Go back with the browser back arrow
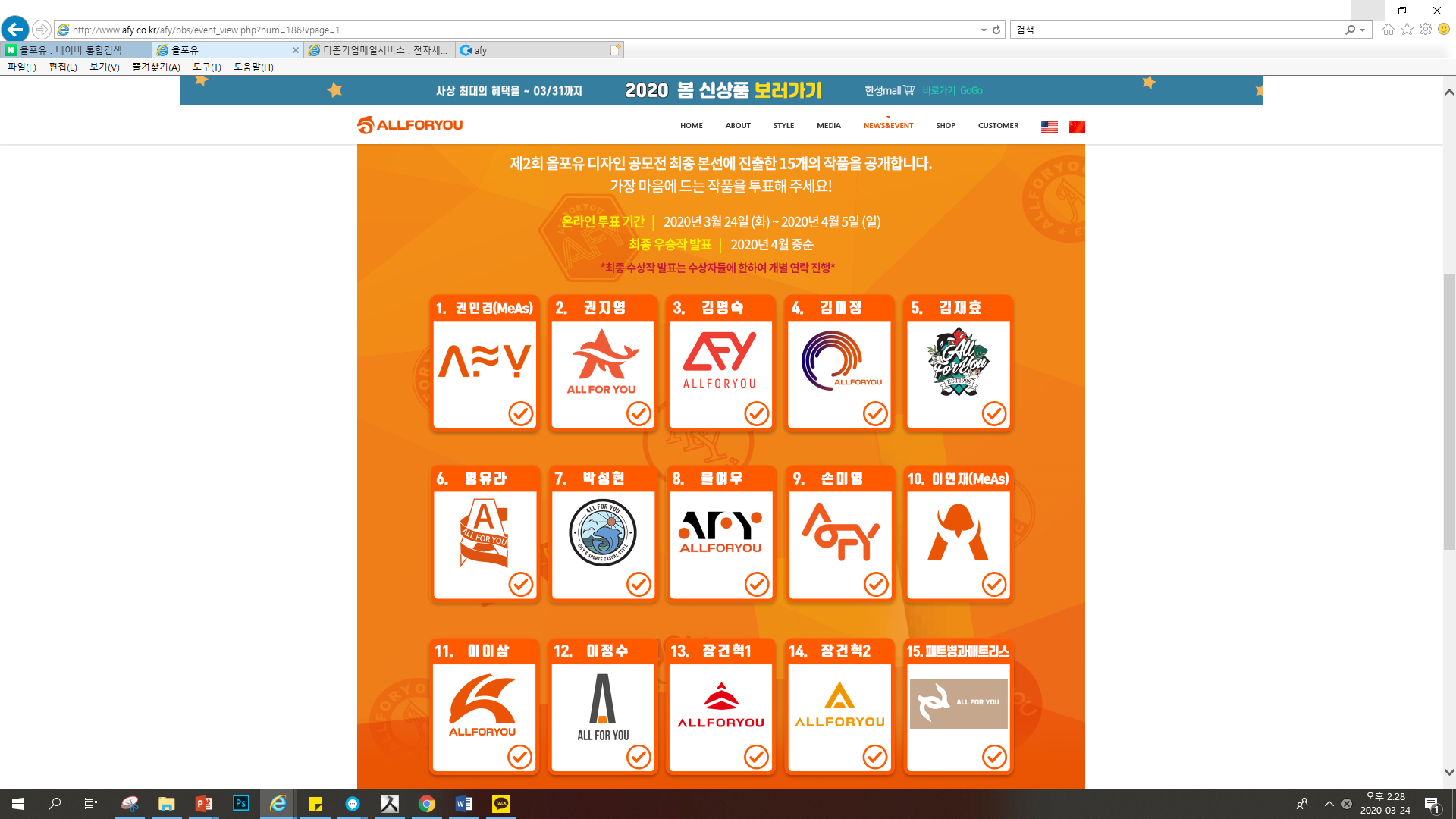Screen dimensions: 1456x819 pyautogui.click(x=15, y=30)
